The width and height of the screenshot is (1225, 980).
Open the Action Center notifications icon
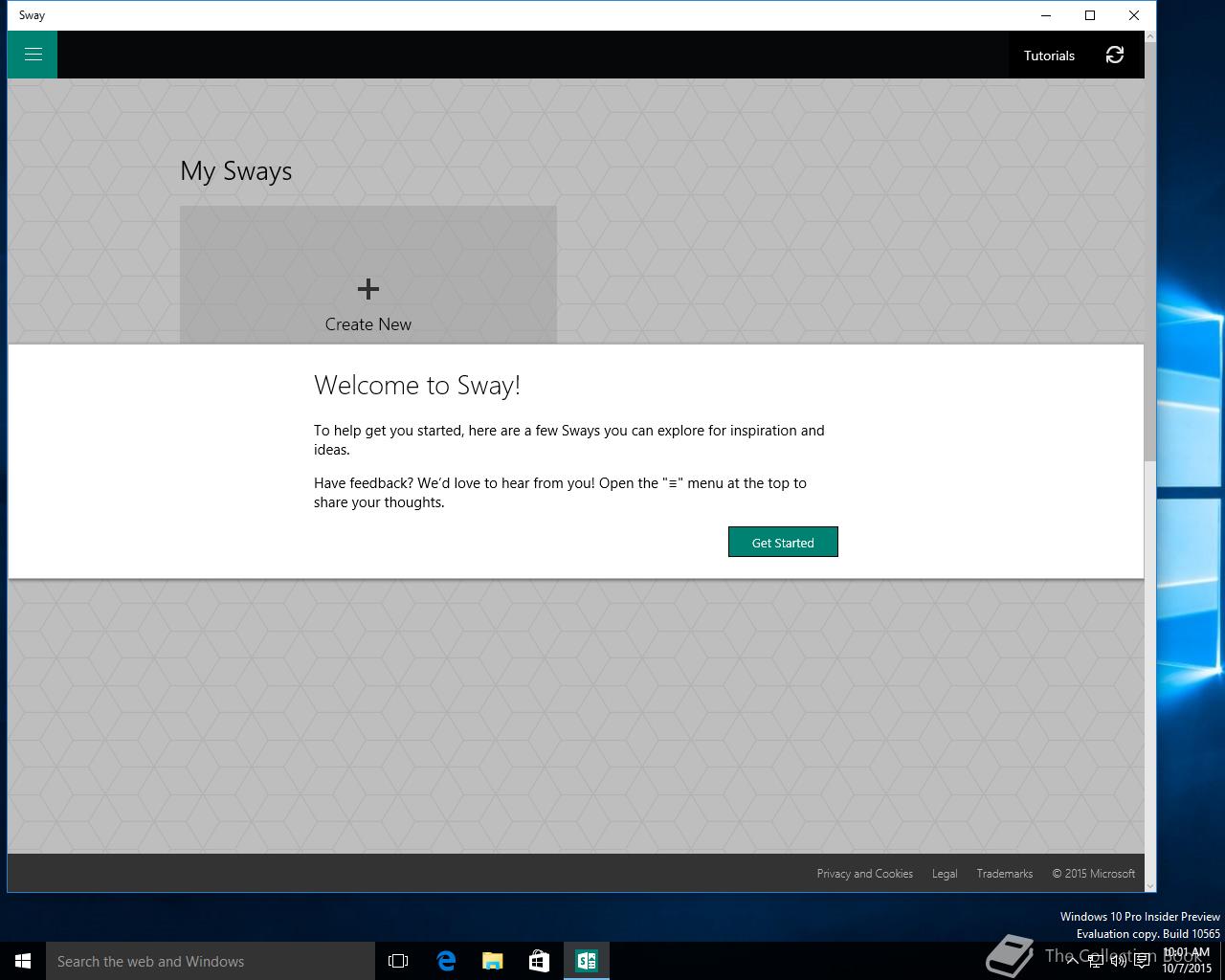[1142, 961]
